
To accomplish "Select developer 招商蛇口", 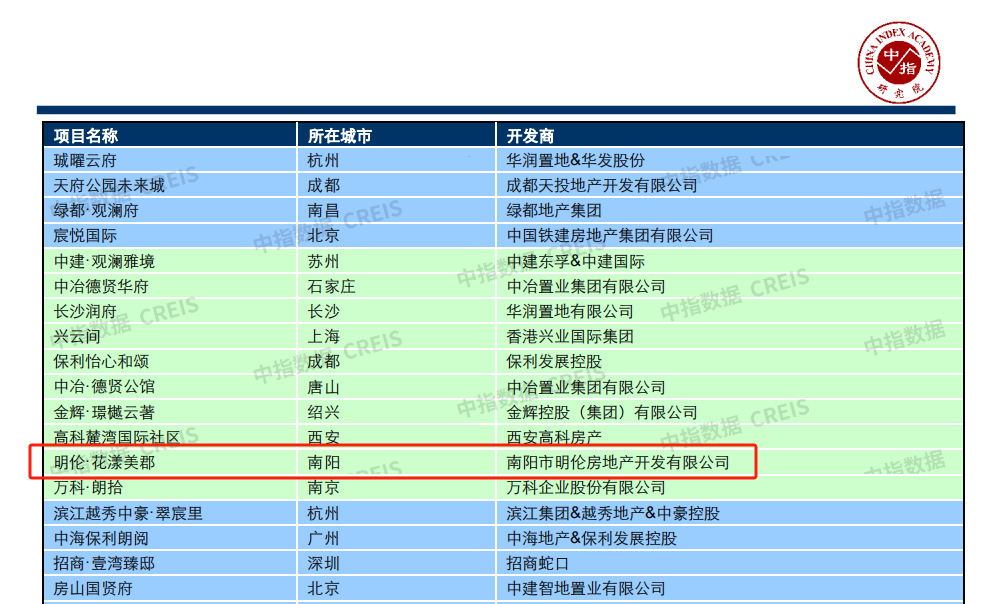I will 538,564.
